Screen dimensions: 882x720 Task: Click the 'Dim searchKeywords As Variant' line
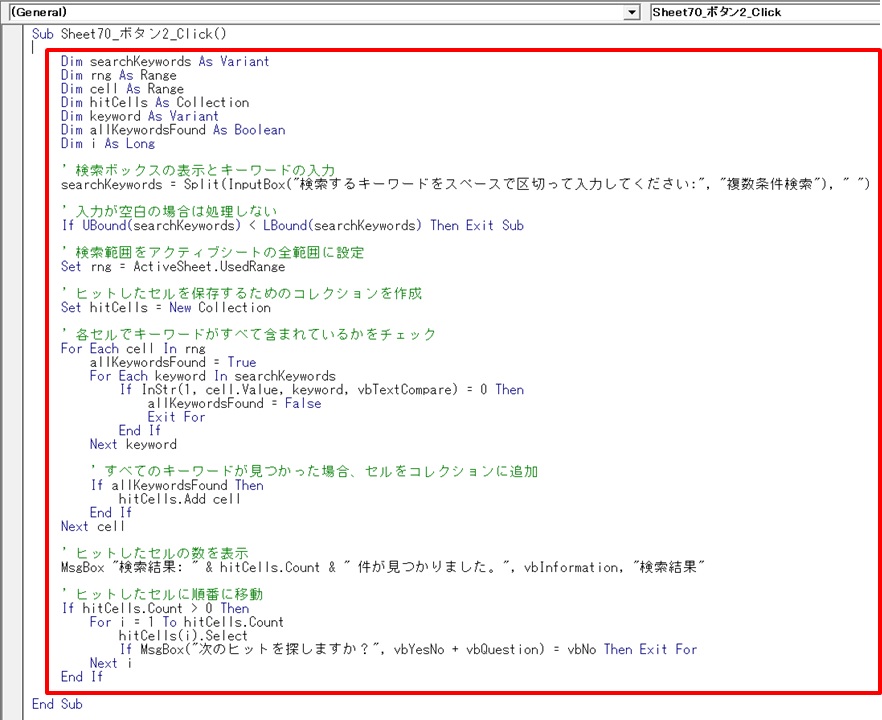[165, 61]
